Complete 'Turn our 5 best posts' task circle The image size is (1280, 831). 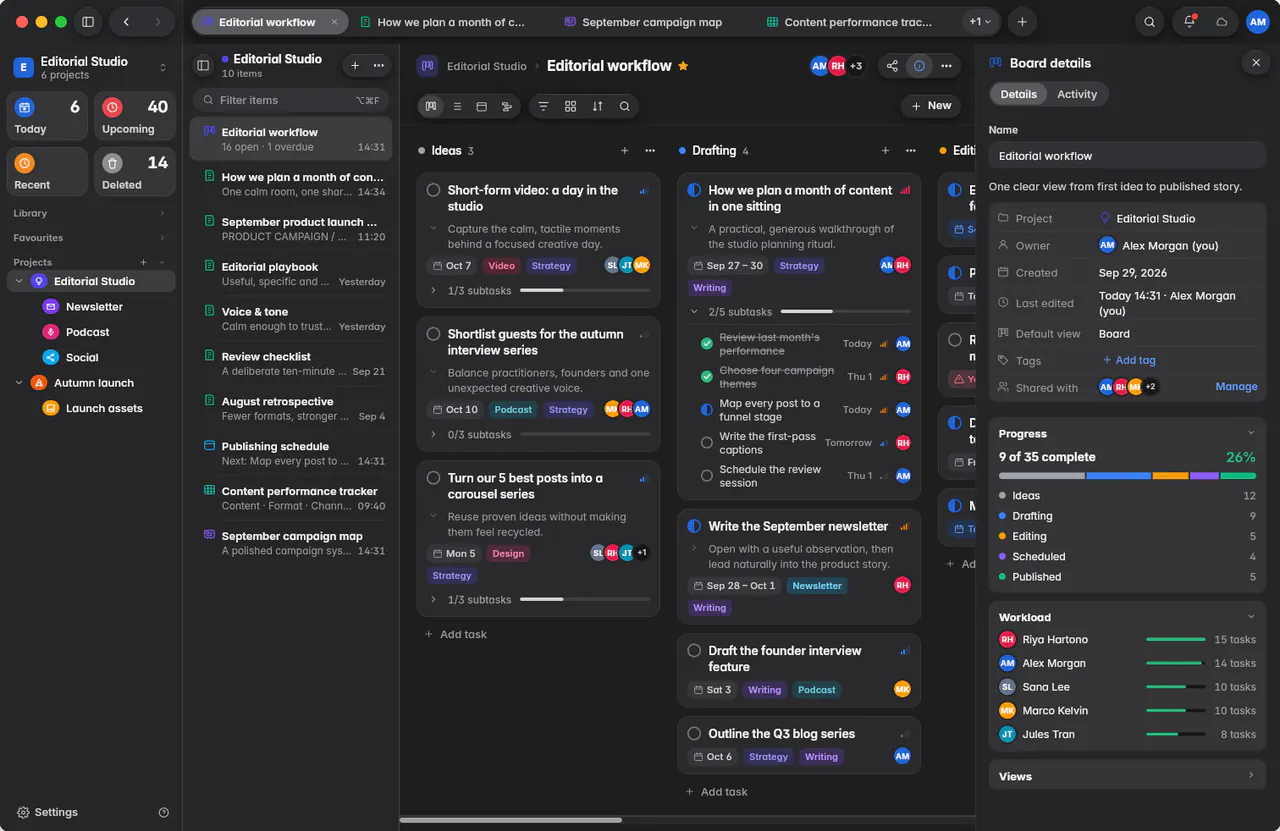coord(433,478)
